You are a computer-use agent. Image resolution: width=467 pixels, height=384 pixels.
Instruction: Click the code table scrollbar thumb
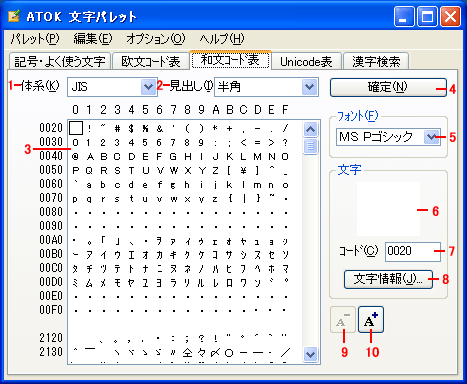[x=311, y=146]
